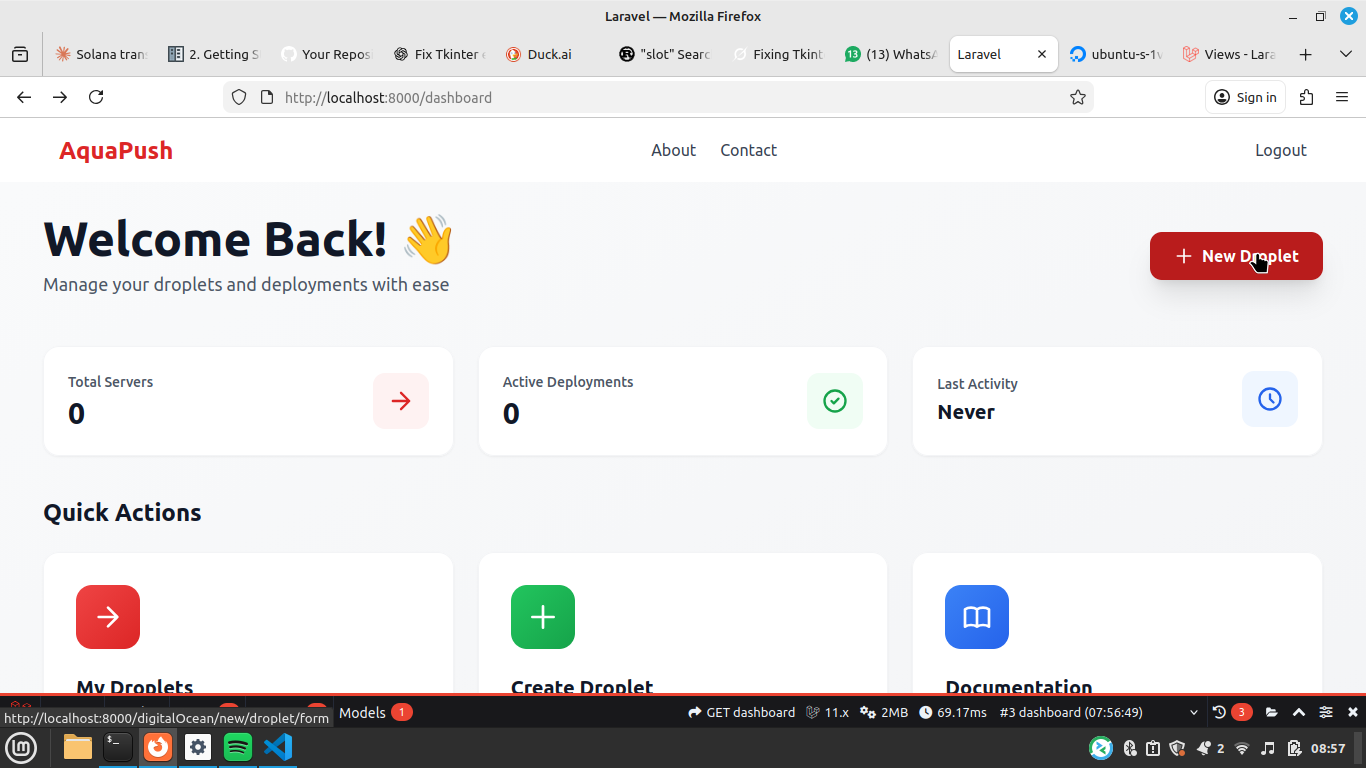
Task: Open the Laravel Debugbar history panel
Action: [x=1218, y=712]
